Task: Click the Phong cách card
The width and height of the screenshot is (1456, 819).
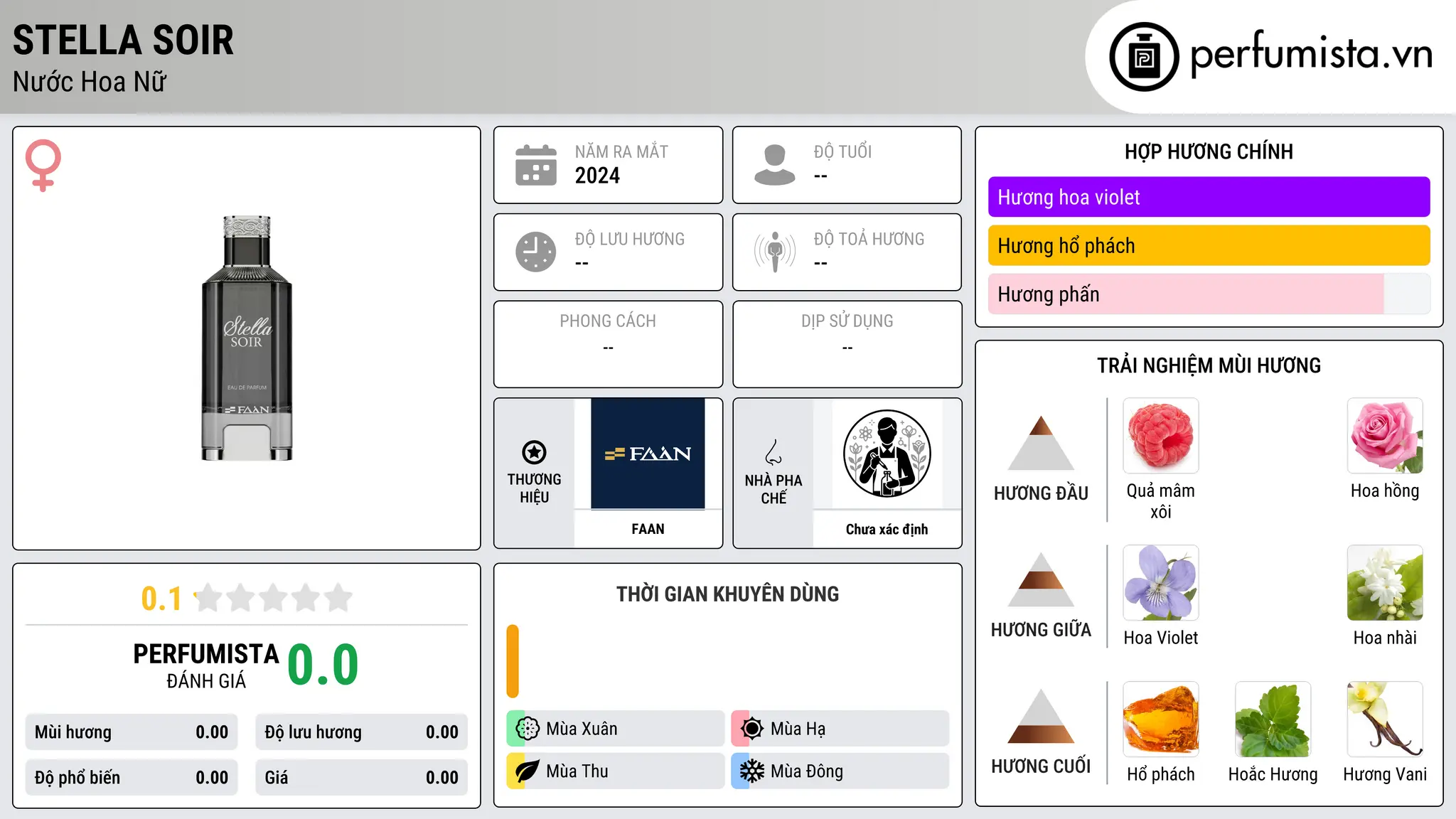Action: tap(608, 344)
